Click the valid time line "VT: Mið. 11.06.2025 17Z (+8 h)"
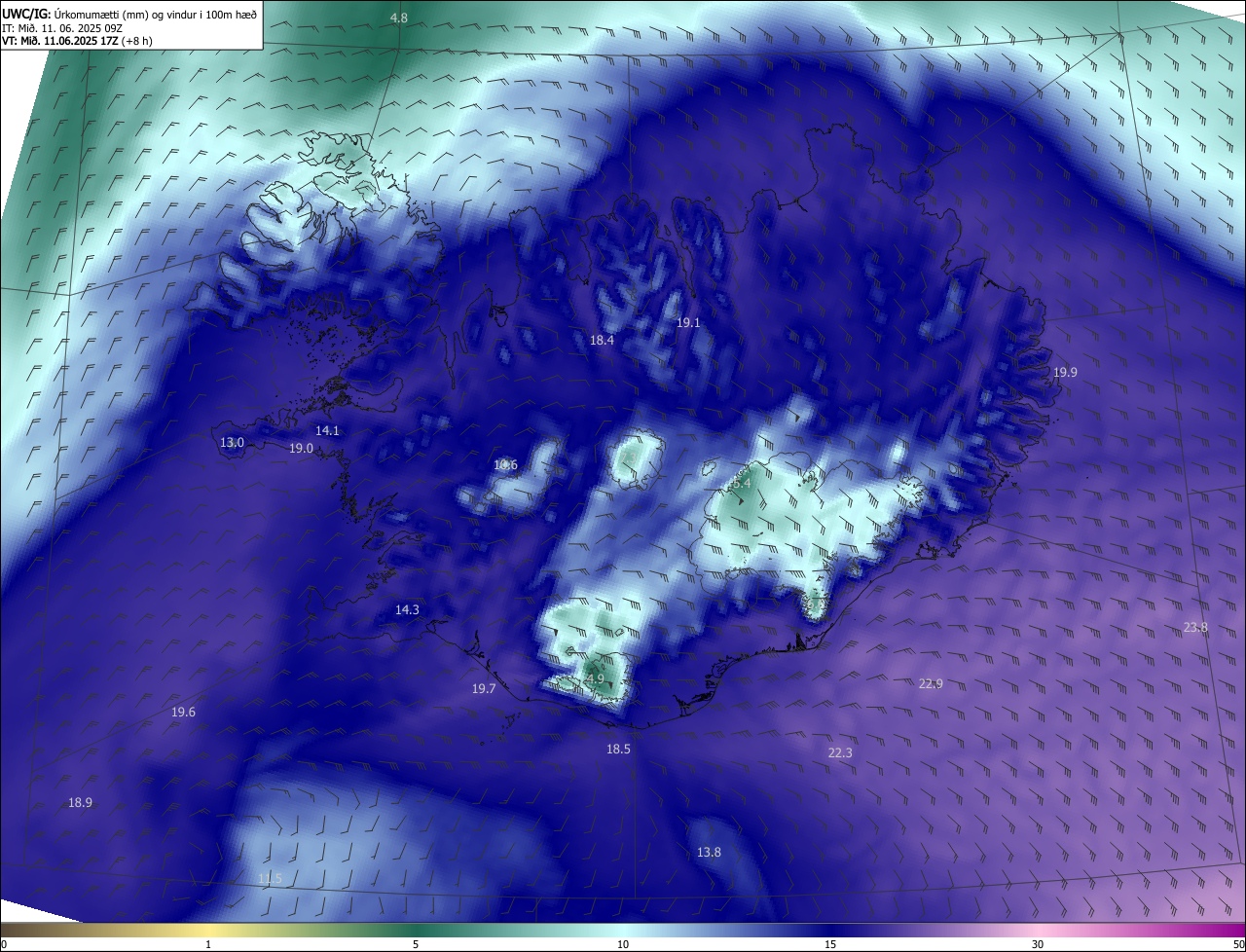The image size is (1246, 952). click(x=77, y=41)
